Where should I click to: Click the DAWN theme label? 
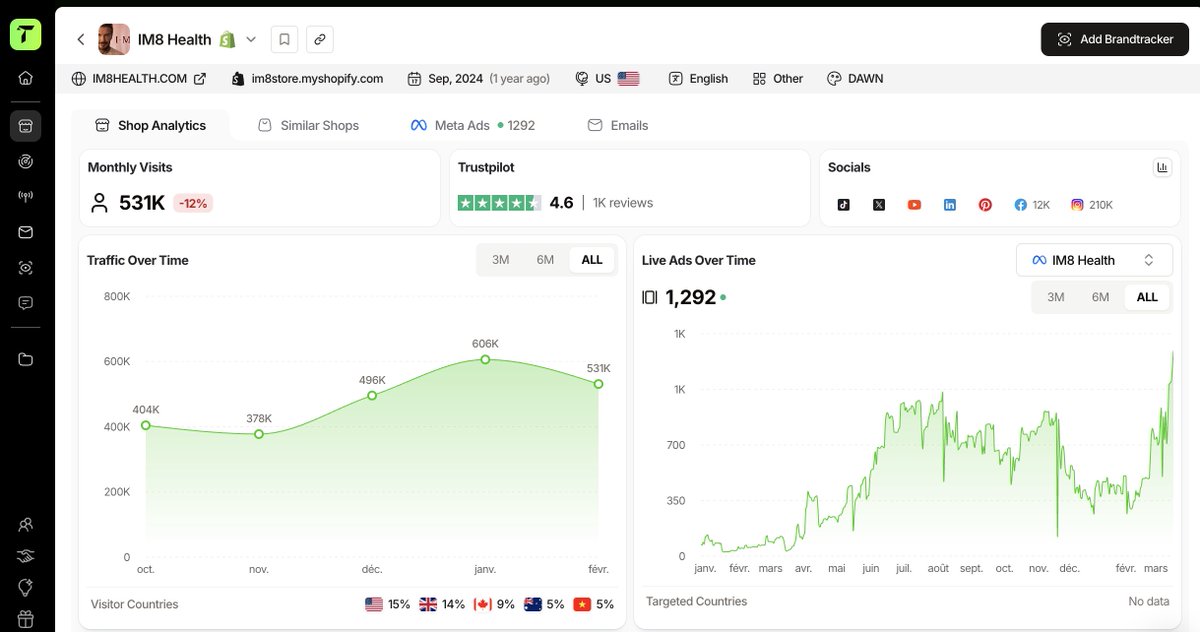pos(855,78)
